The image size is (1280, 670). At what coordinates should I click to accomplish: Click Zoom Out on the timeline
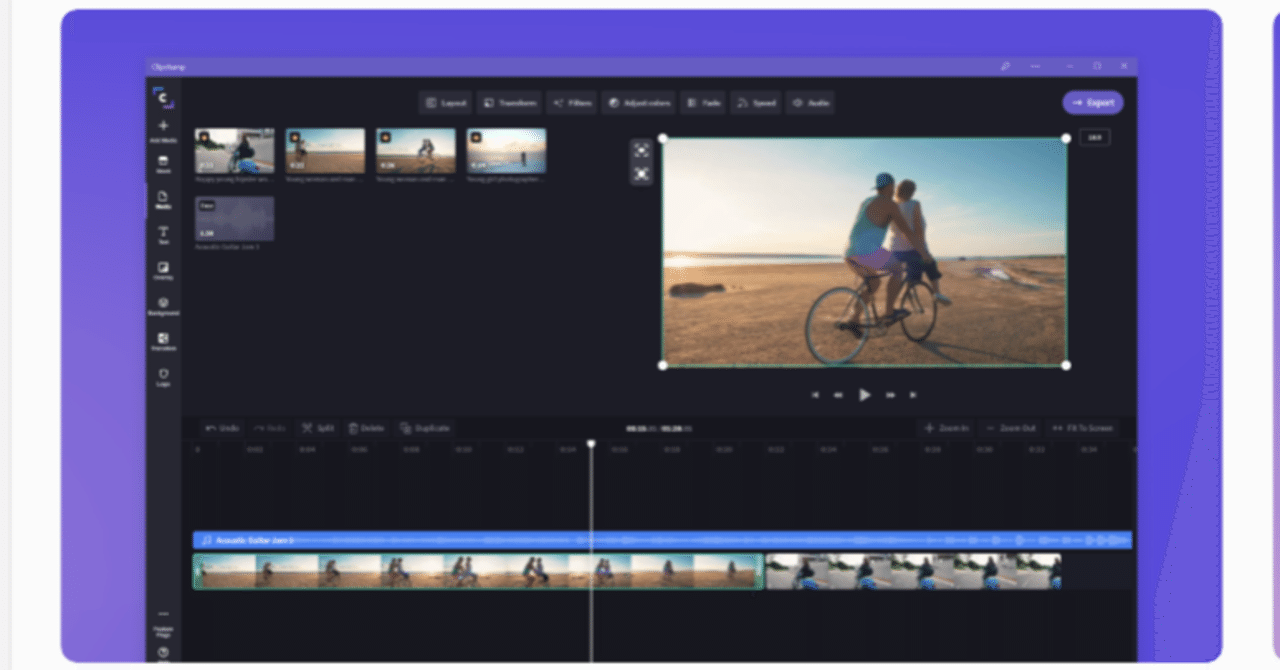click(x=1010, y=428)
